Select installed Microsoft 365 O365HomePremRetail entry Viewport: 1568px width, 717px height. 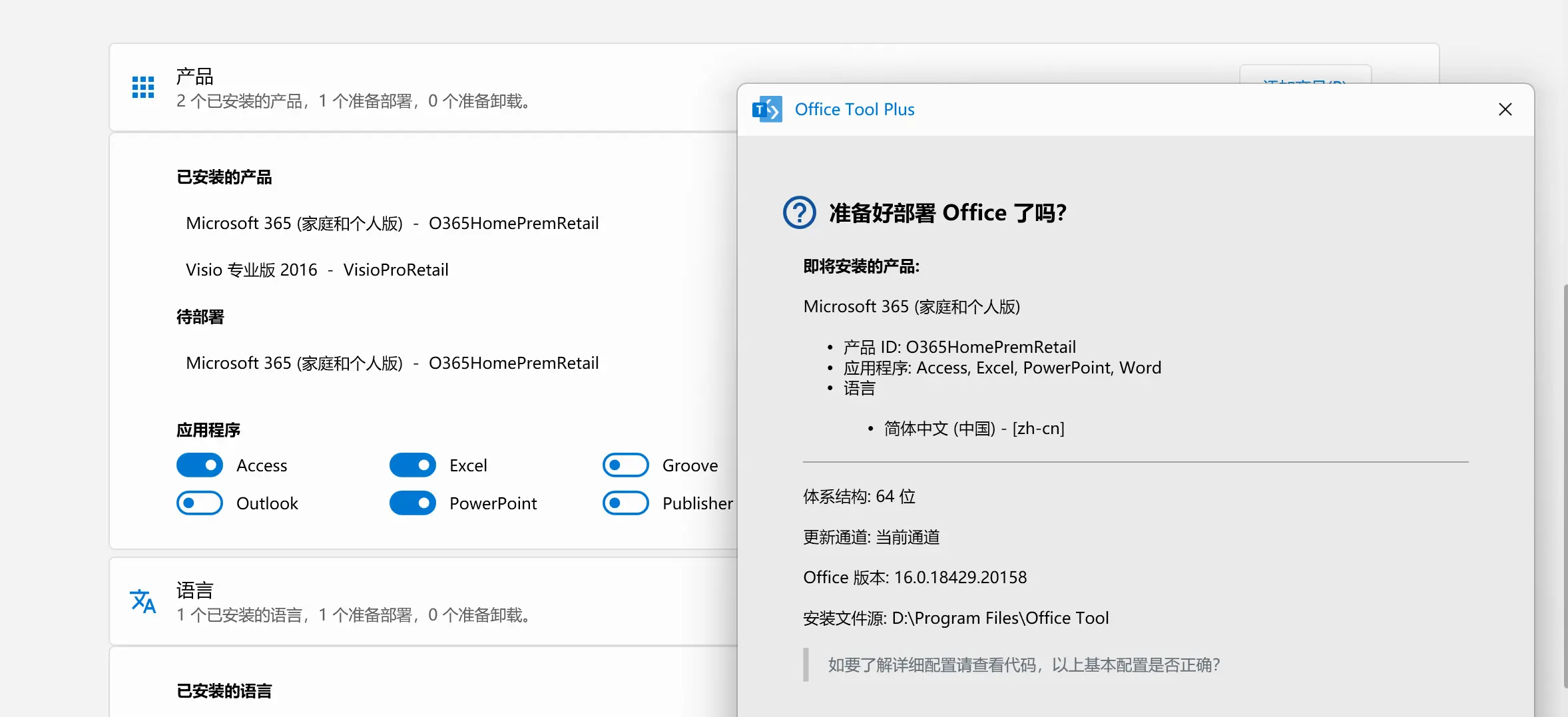[x=392, y=224]
